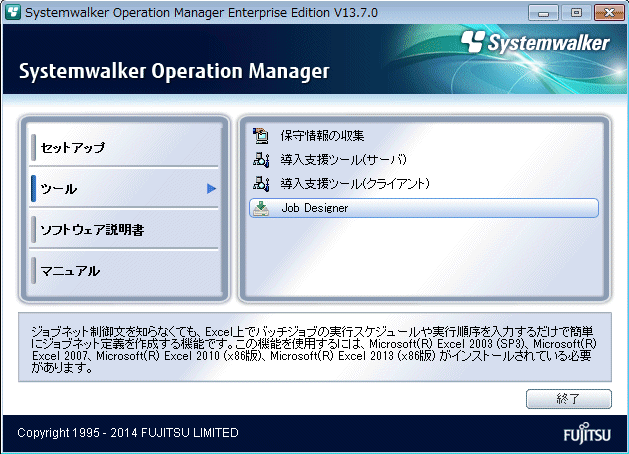
Task: Open the マニュアル section
Action: [x=125, y=271]
